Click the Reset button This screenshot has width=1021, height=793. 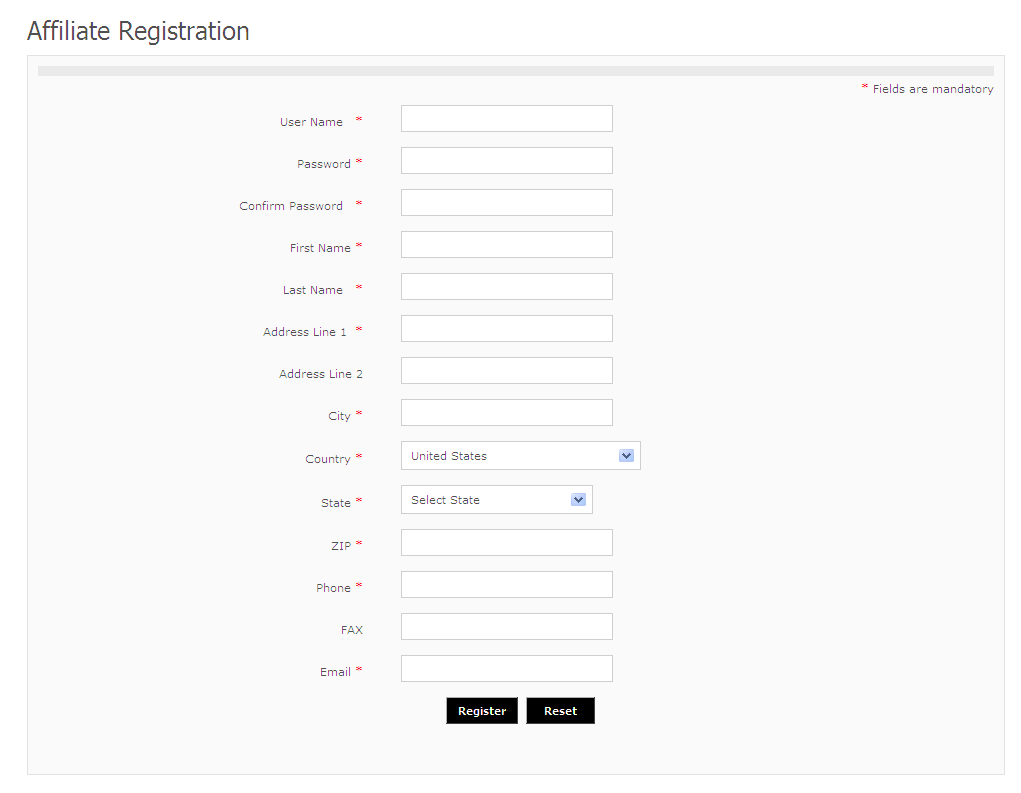point(560,711)
